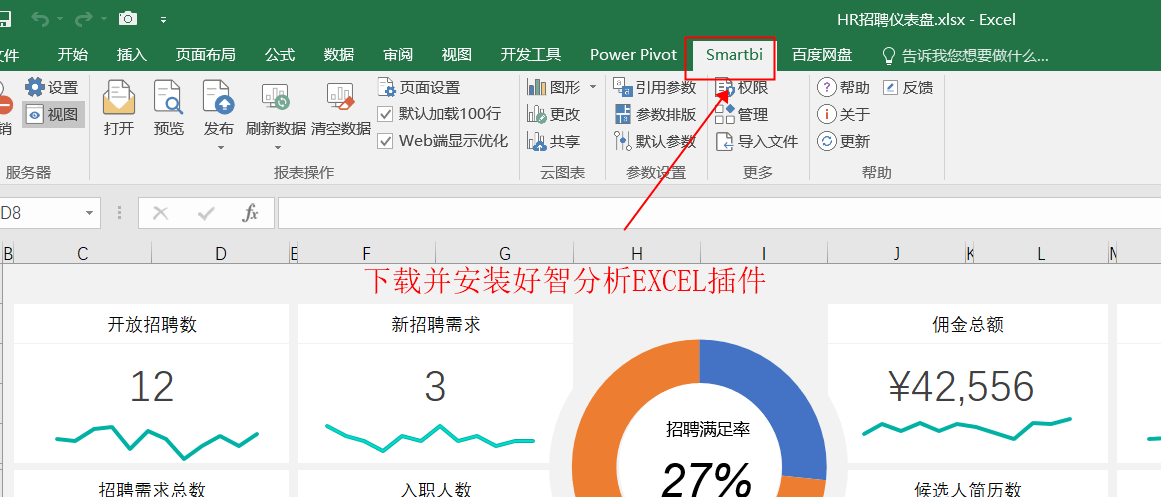Viewport: 1161px width, 497px height.
Task: Open the 发布 publish dropdown arrow
Action: pos(220,147)
